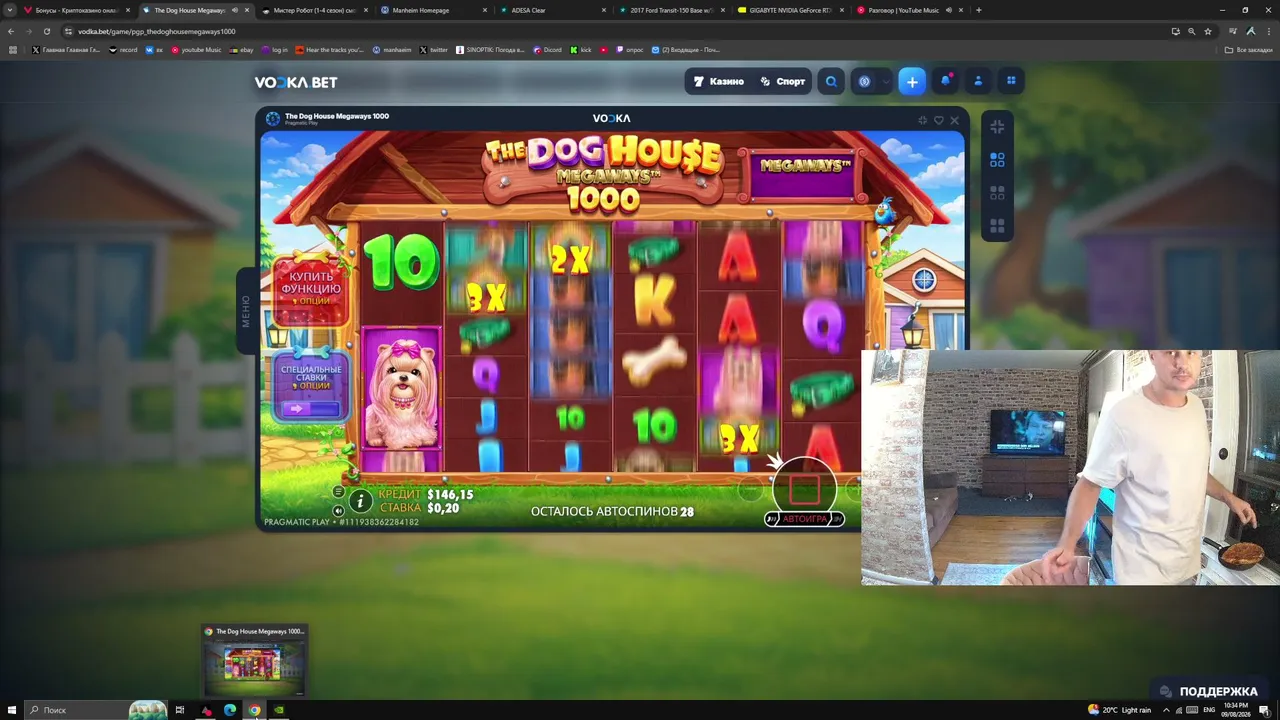1280x720 pixels.
Task: Open the apps grid icon in header
Action: pos(1011,82)
